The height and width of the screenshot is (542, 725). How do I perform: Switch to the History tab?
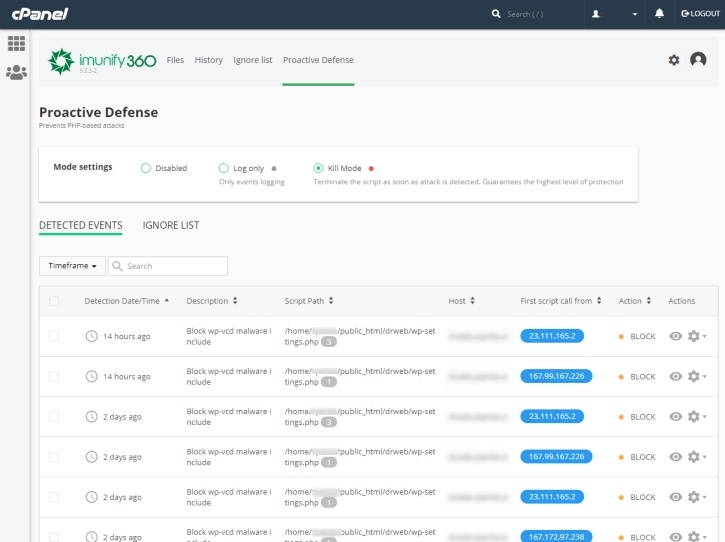click(208, 60)
